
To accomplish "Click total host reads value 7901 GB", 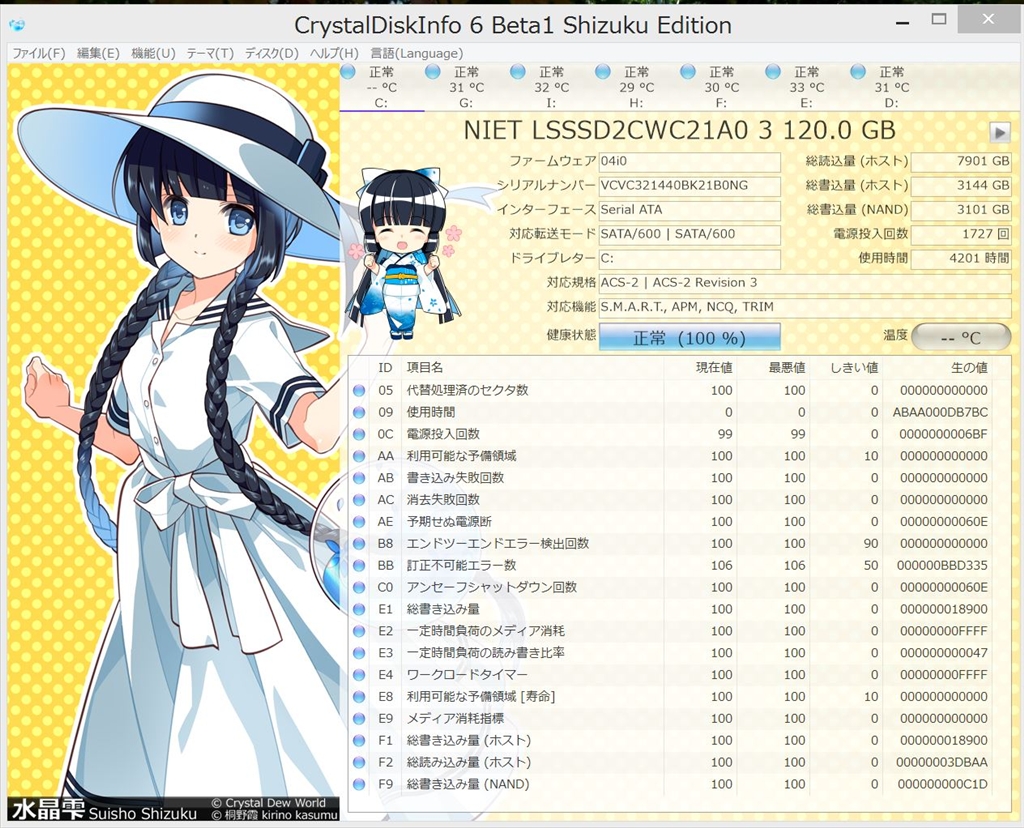I will [x=961, y=161].
